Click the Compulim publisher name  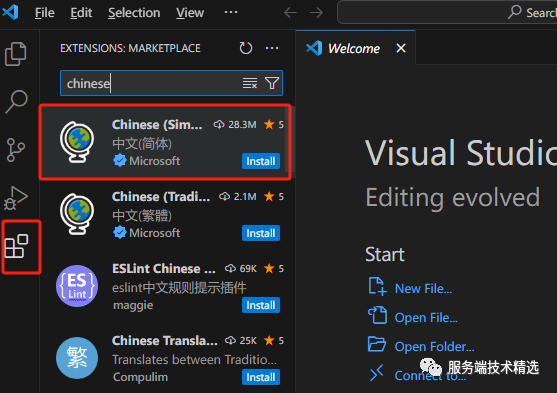[140, 377]
